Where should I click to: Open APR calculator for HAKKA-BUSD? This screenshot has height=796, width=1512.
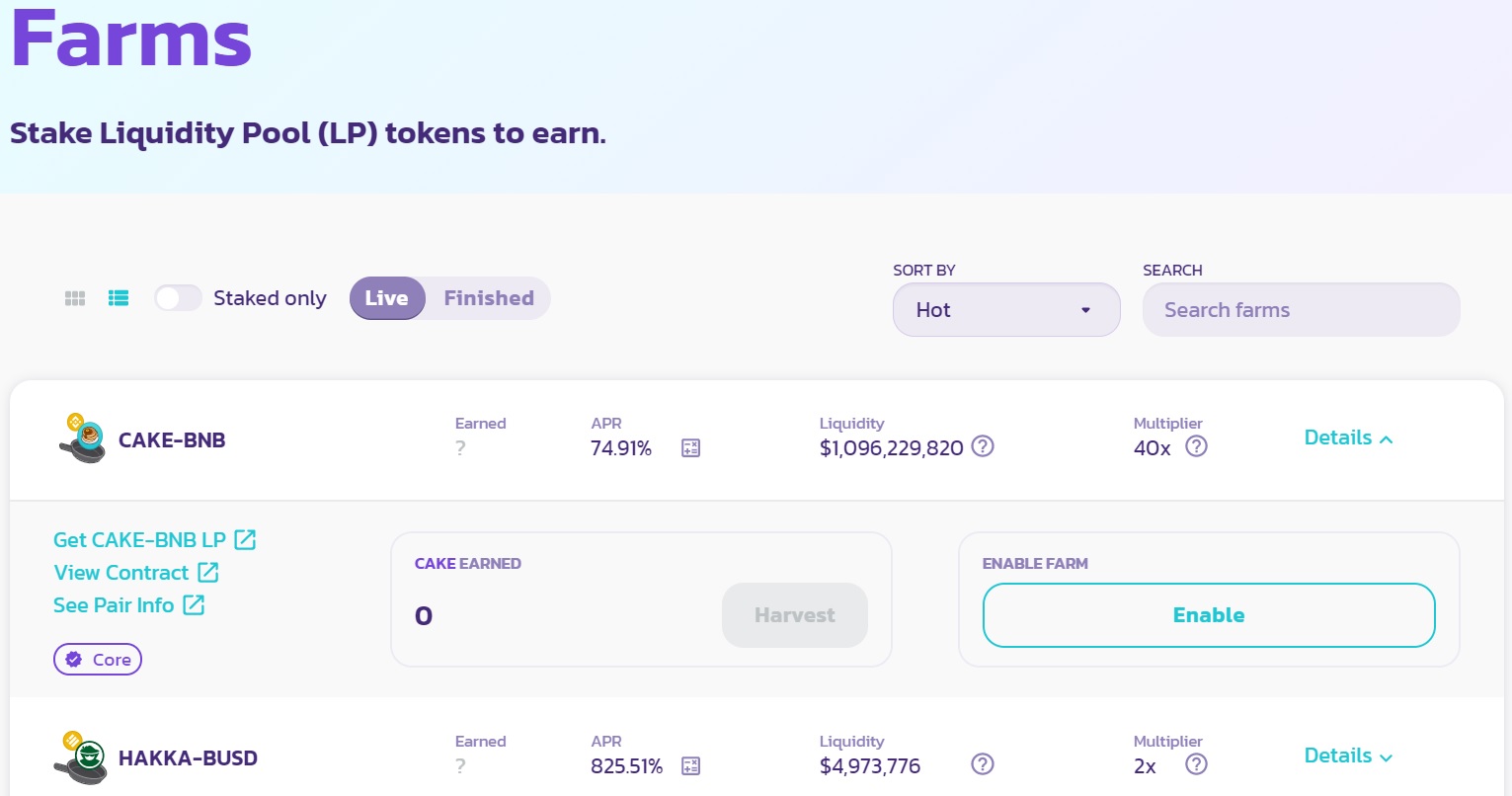[x=690, y=766]
